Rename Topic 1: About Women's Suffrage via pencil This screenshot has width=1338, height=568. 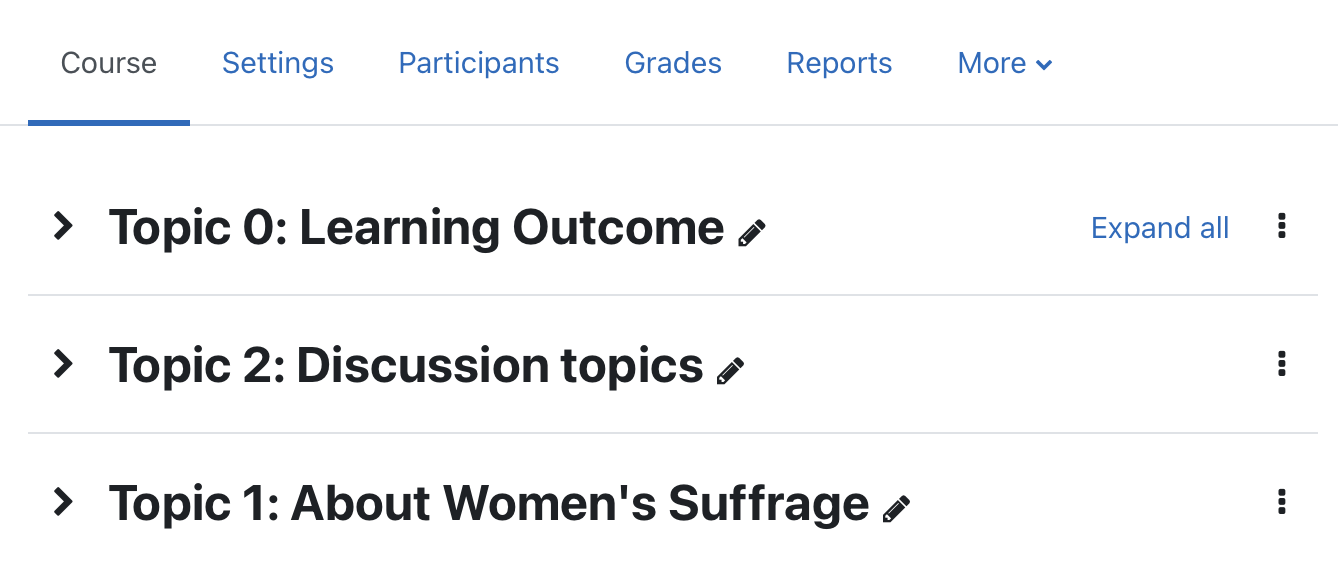(x=897, y=508)
